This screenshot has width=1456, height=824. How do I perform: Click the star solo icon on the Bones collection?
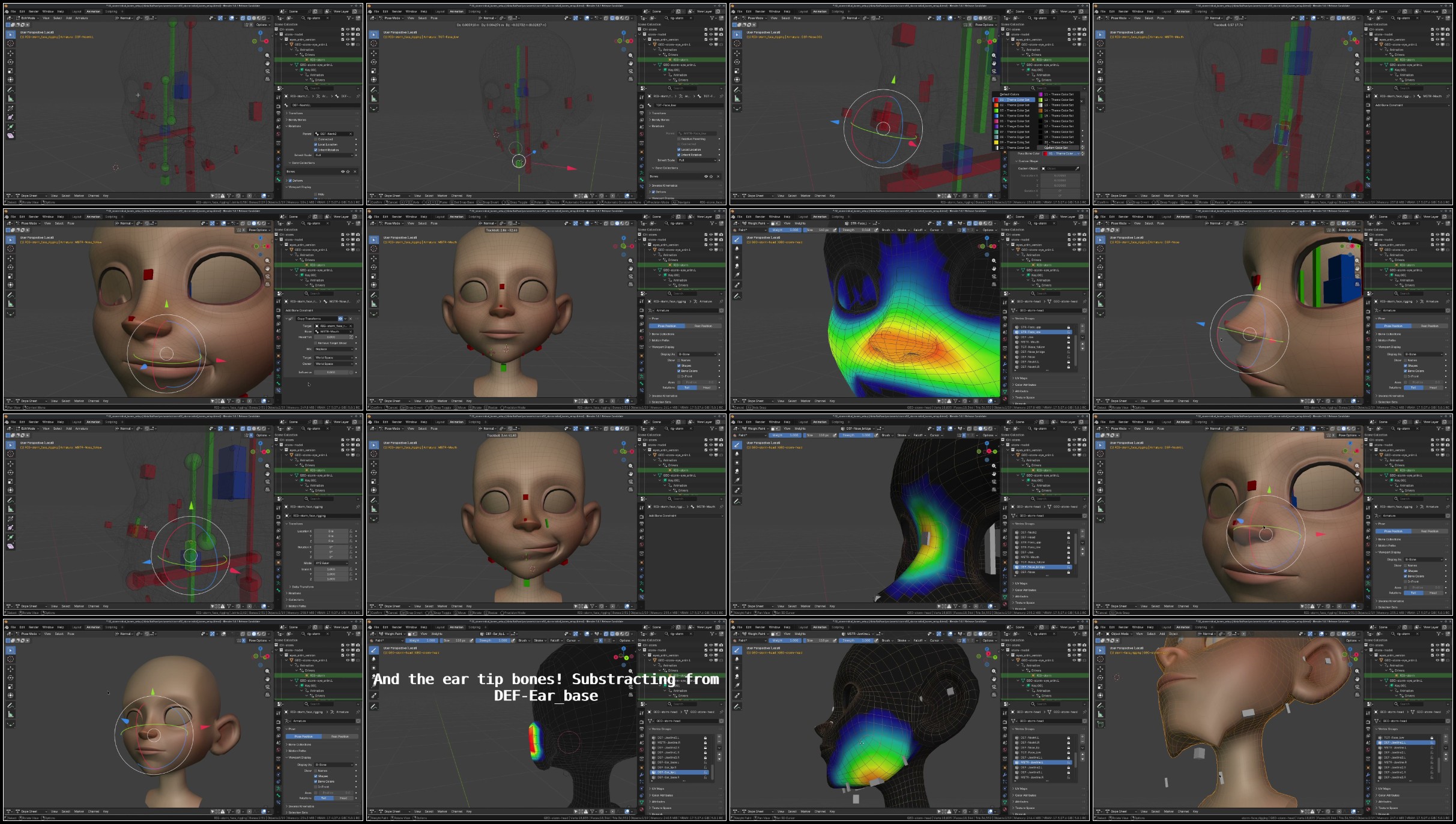click(348, 172)
